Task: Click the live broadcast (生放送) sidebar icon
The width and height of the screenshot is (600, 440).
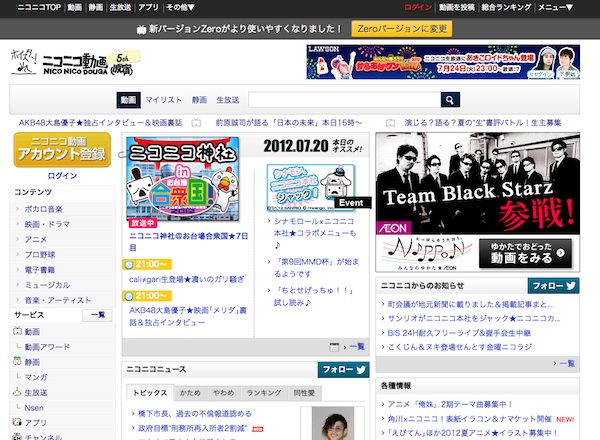Action: click(x=17, y=393)
